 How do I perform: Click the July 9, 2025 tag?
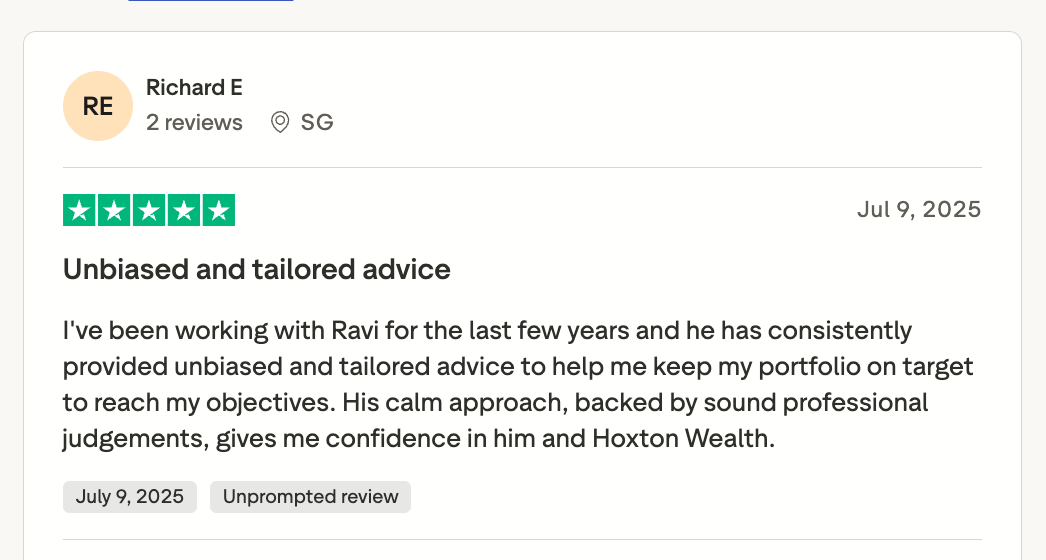tap(130, 497)
